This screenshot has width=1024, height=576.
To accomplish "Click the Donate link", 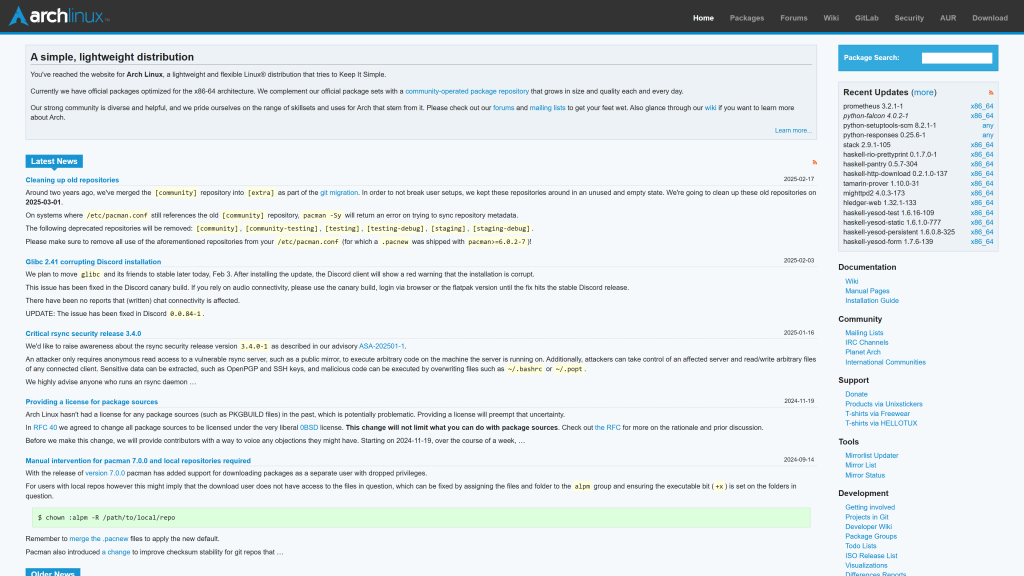I will tap(856, 394).
